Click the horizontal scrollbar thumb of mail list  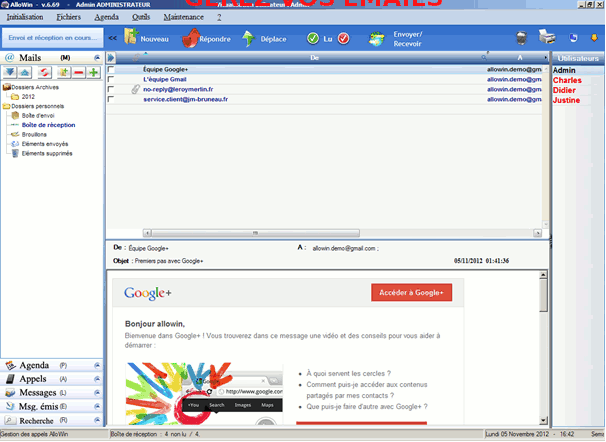pyautogui.click(x=255, y=233)
